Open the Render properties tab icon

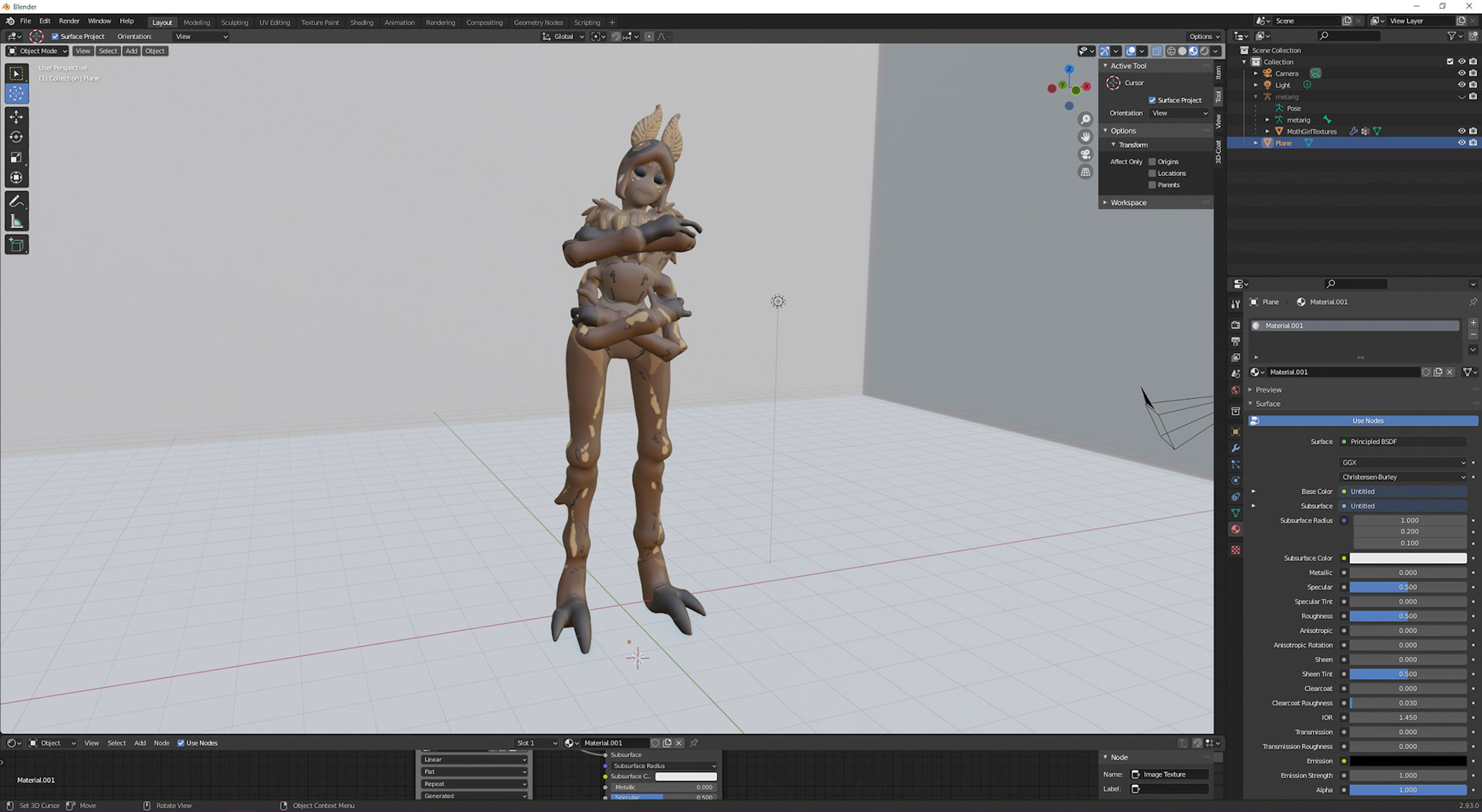coord(1235,325)
